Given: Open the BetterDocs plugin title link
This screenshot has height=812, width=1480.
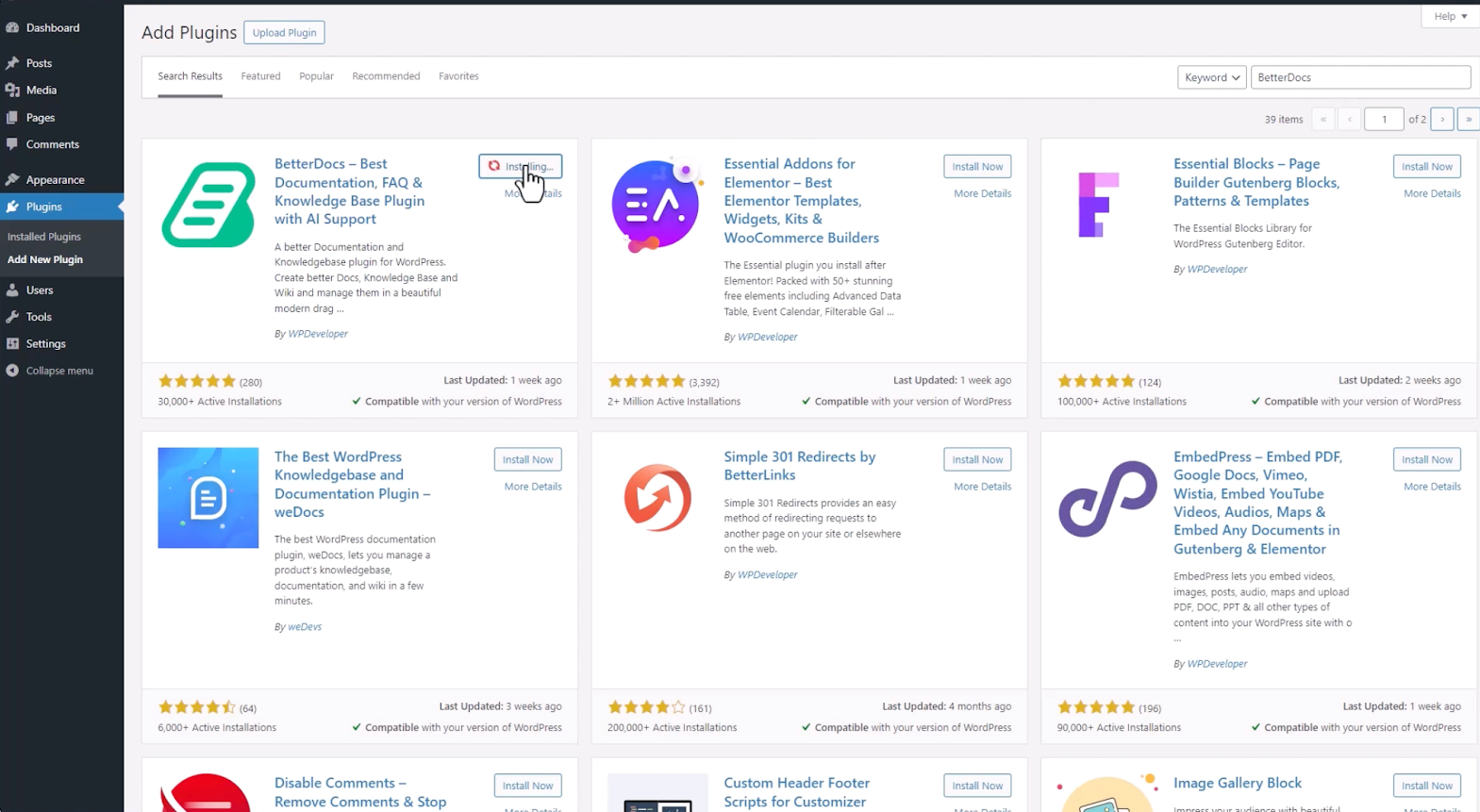Looking at the screenshot, I should [350, 191].
